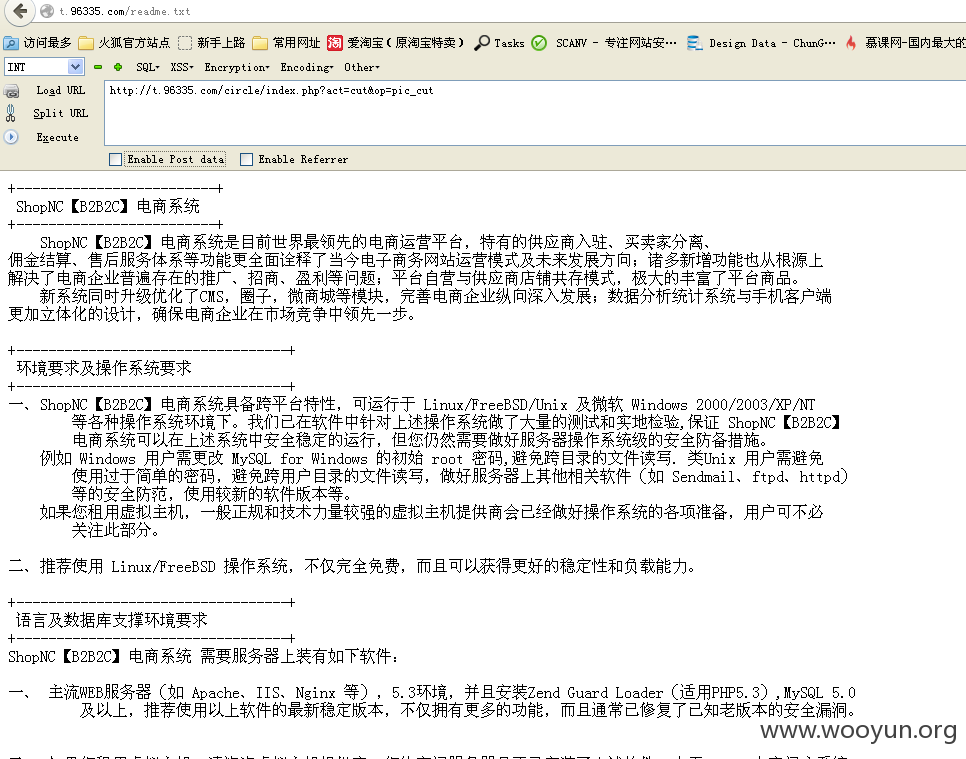966x759 pixels.
Task: Open the 常用网址 bookmark folder
Action: click(287, 43)
